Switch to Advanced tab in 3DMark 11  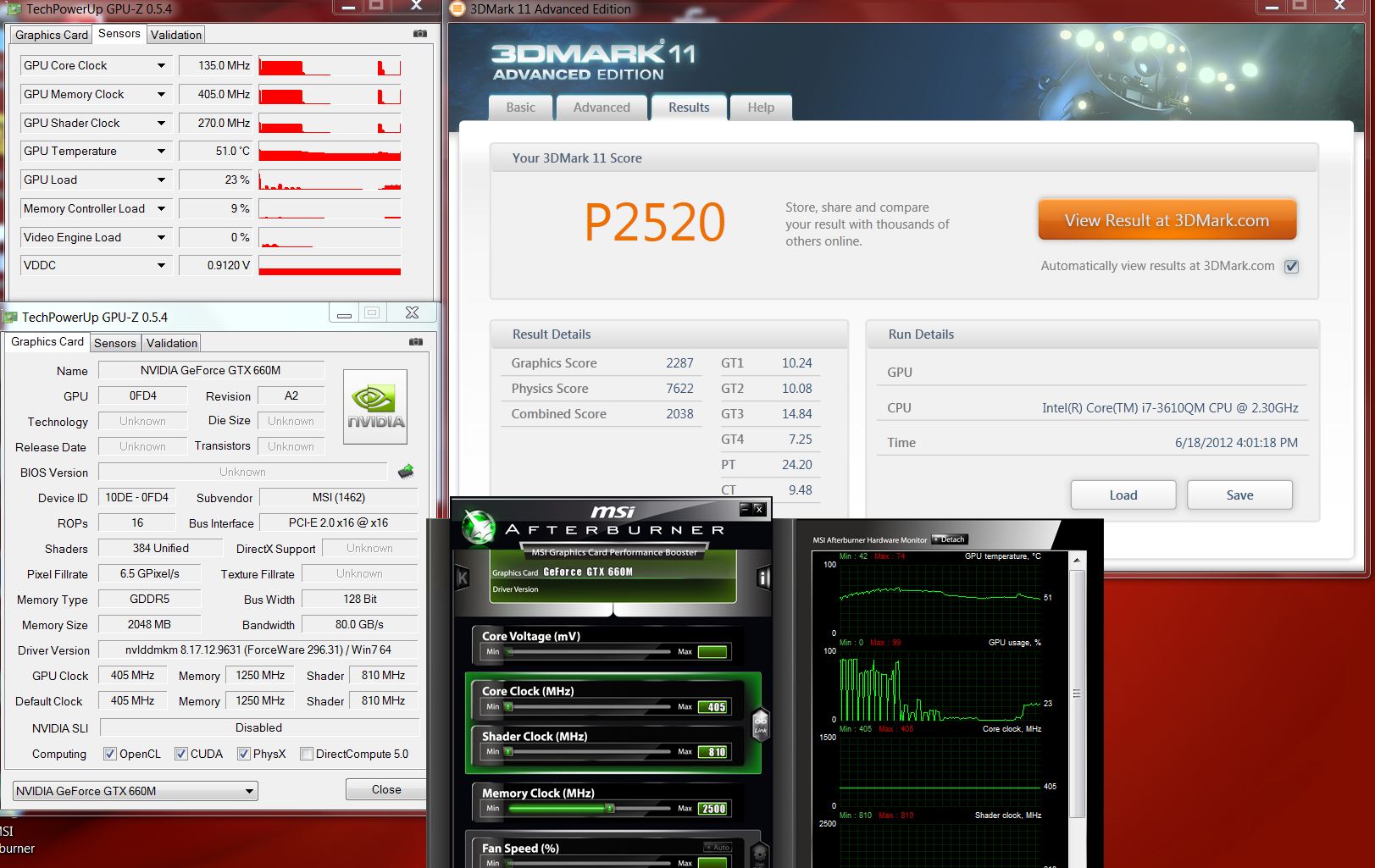pyautogui.click(x=602, y=108)
